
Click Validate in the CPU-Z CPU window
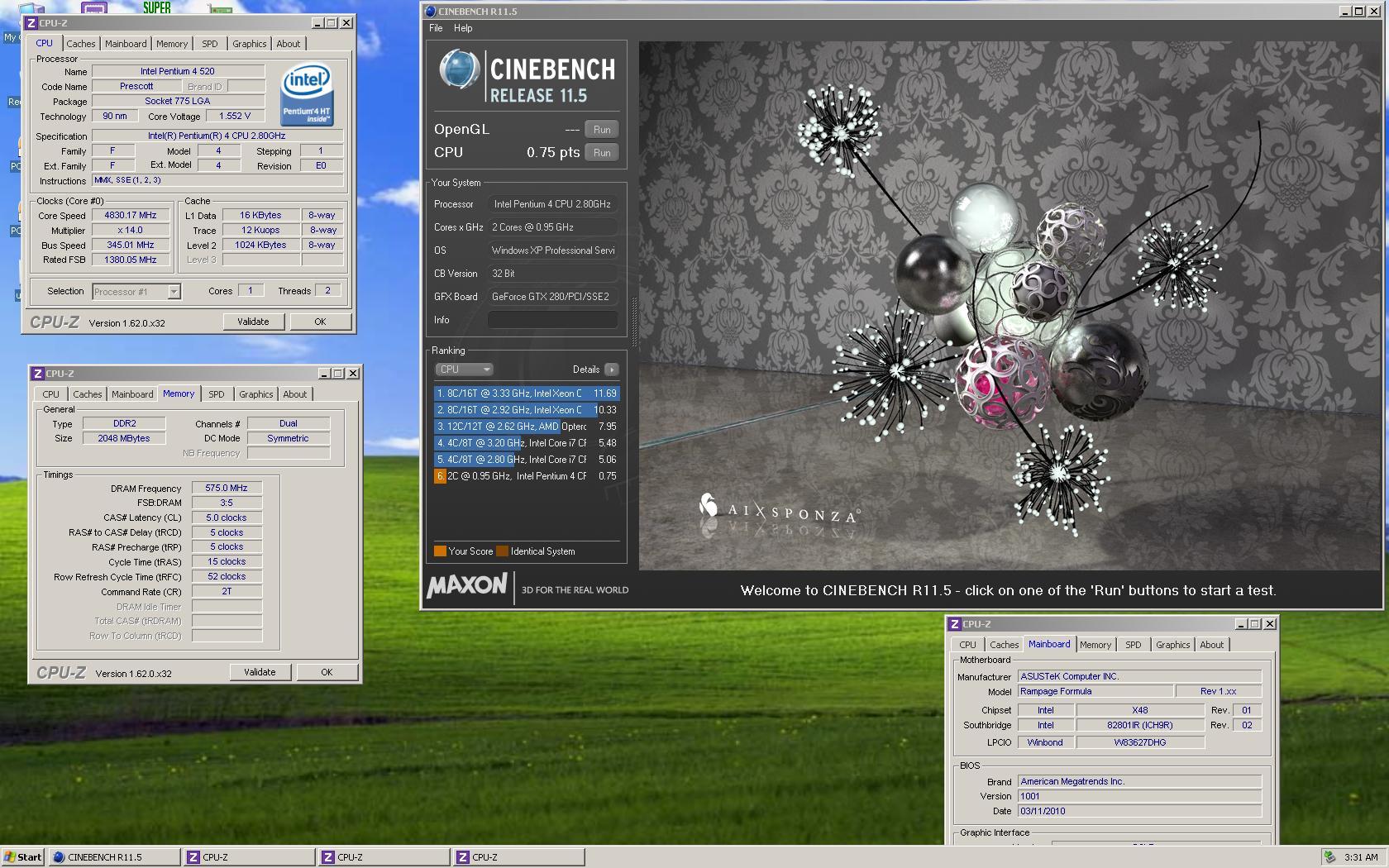pyautogui.click(x=254, y=322)
